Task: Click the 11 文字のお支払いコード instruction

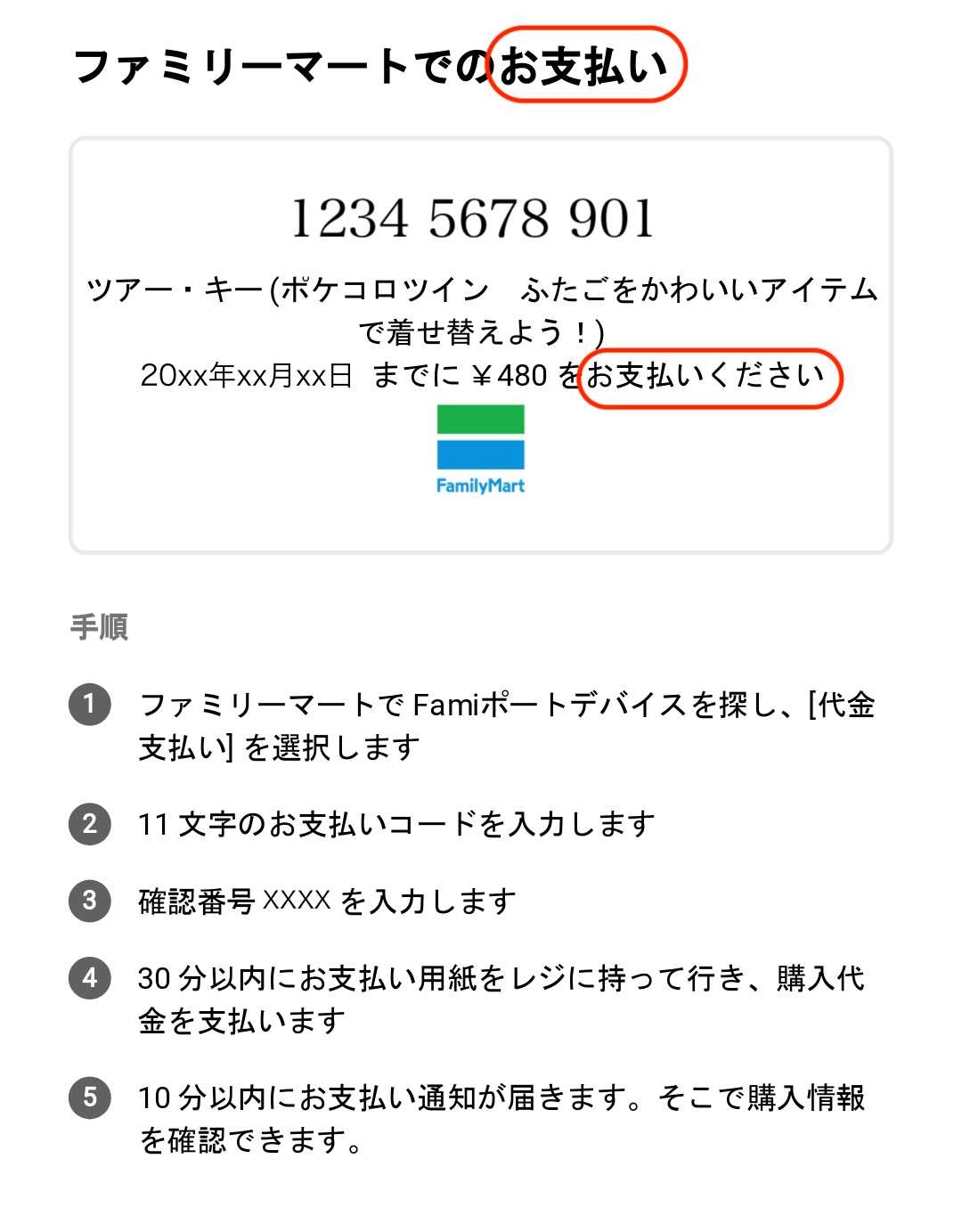Action: [396, 824]
